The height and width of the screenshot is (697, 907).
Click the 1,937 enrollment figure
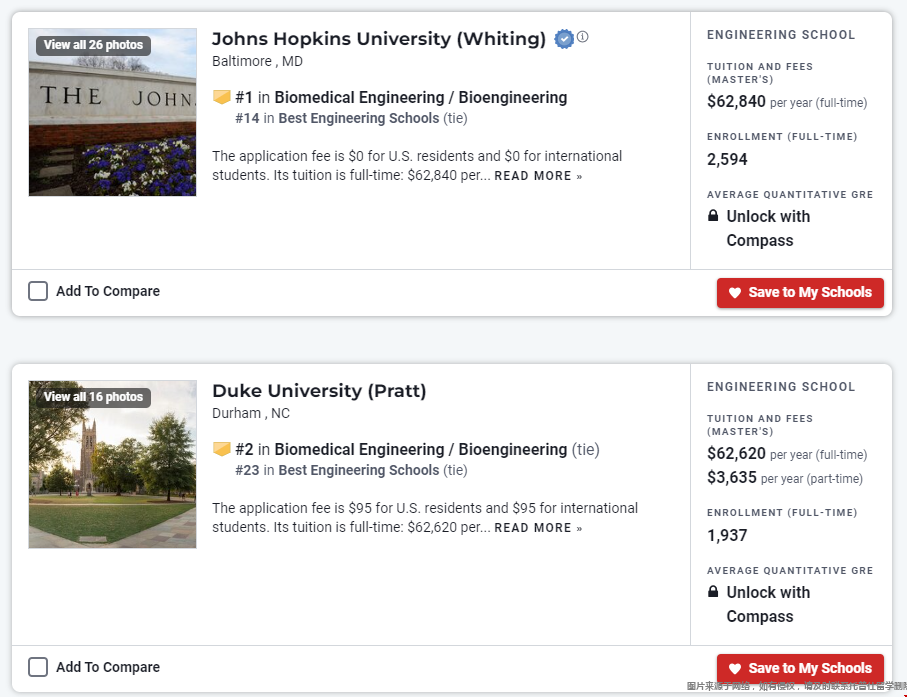(727, 536)
